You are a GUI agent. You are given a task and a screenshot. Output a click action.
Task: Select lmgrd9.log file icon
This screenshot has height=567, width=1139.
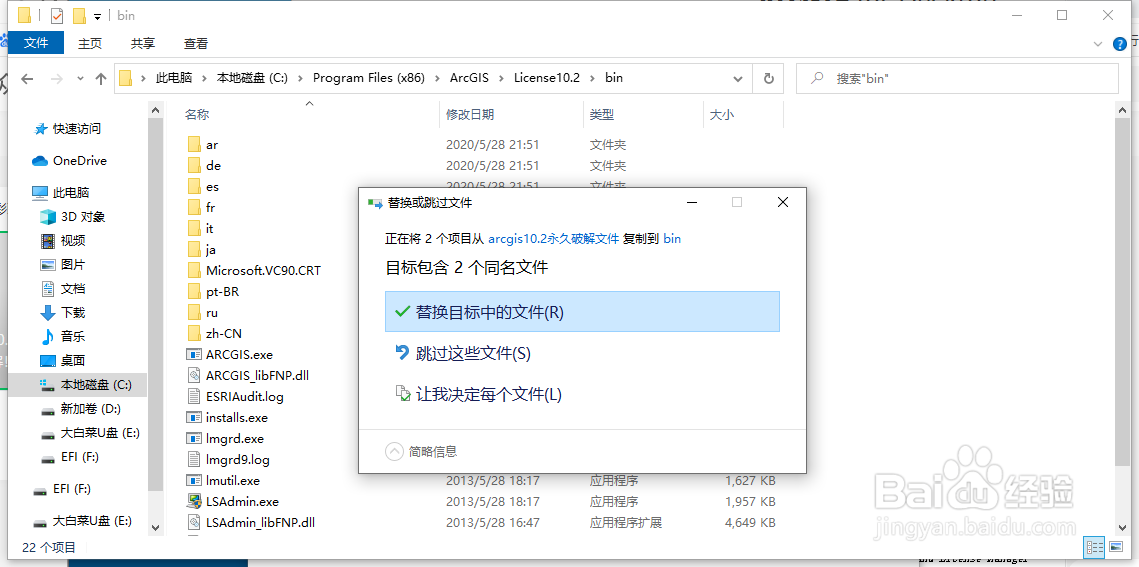(193, 460)
